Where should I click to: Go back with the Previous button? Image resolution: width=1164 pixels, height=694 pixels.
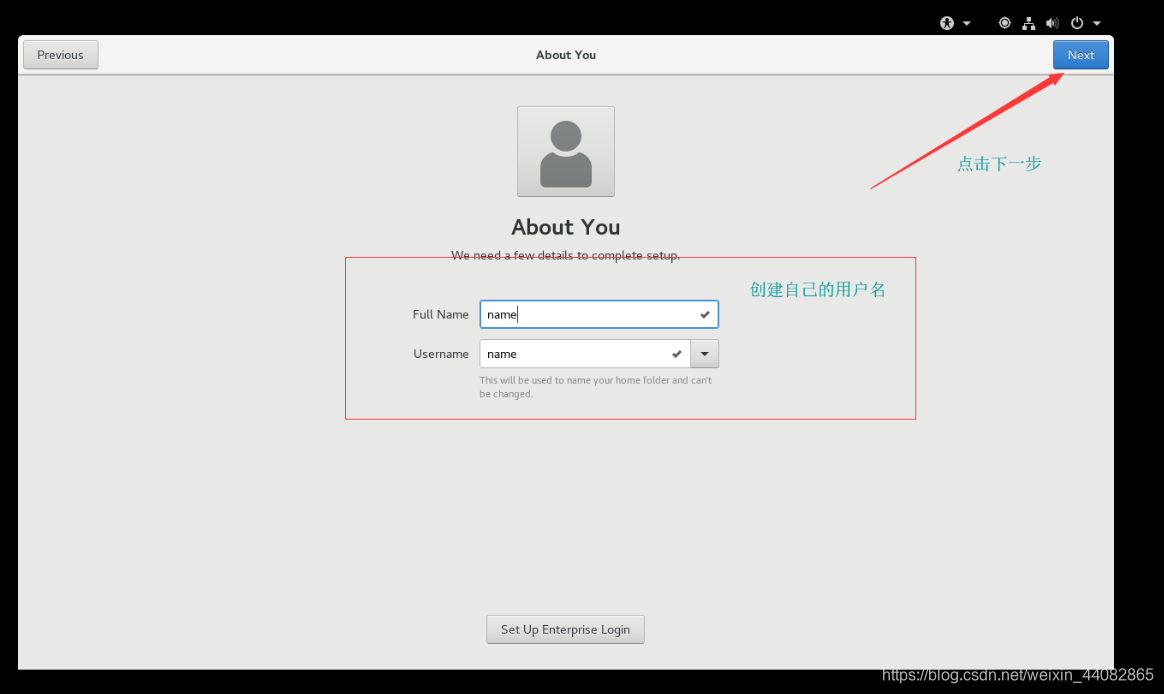[60, 55]
